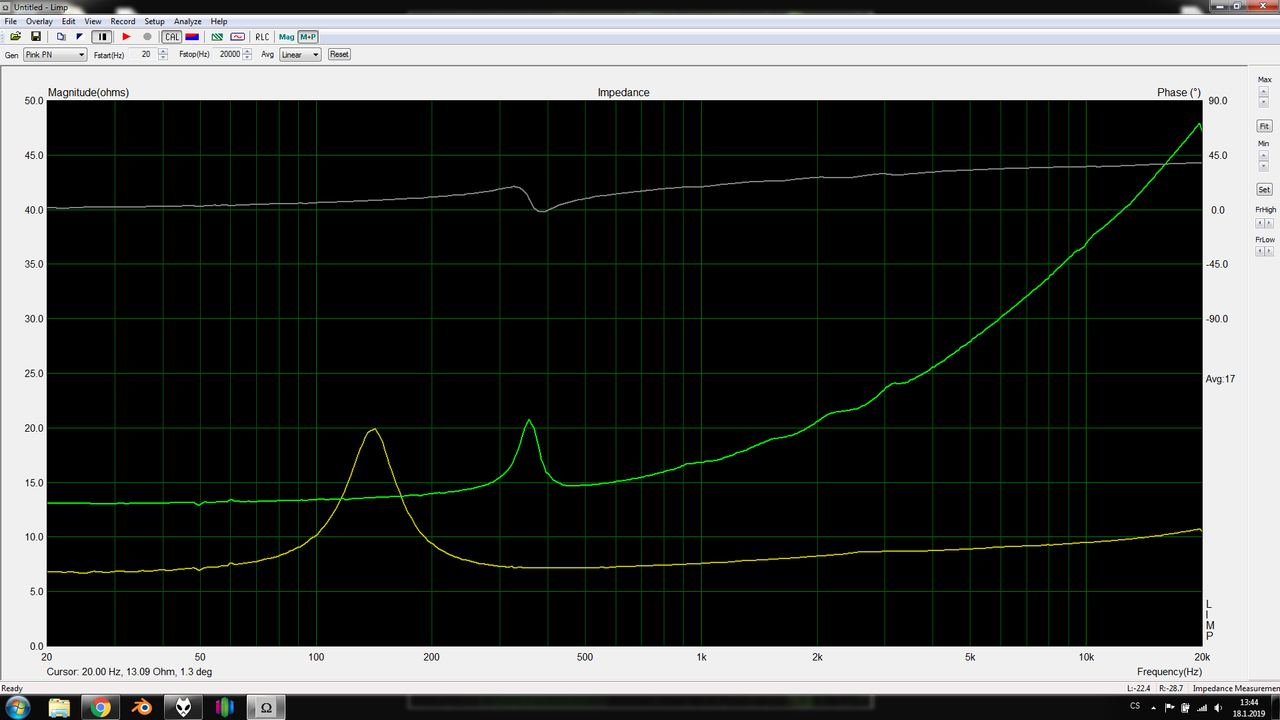This screenshot has width=1280, height=720.
Task: Switch to Mag magnitude-only view
Action: point(287,37)
